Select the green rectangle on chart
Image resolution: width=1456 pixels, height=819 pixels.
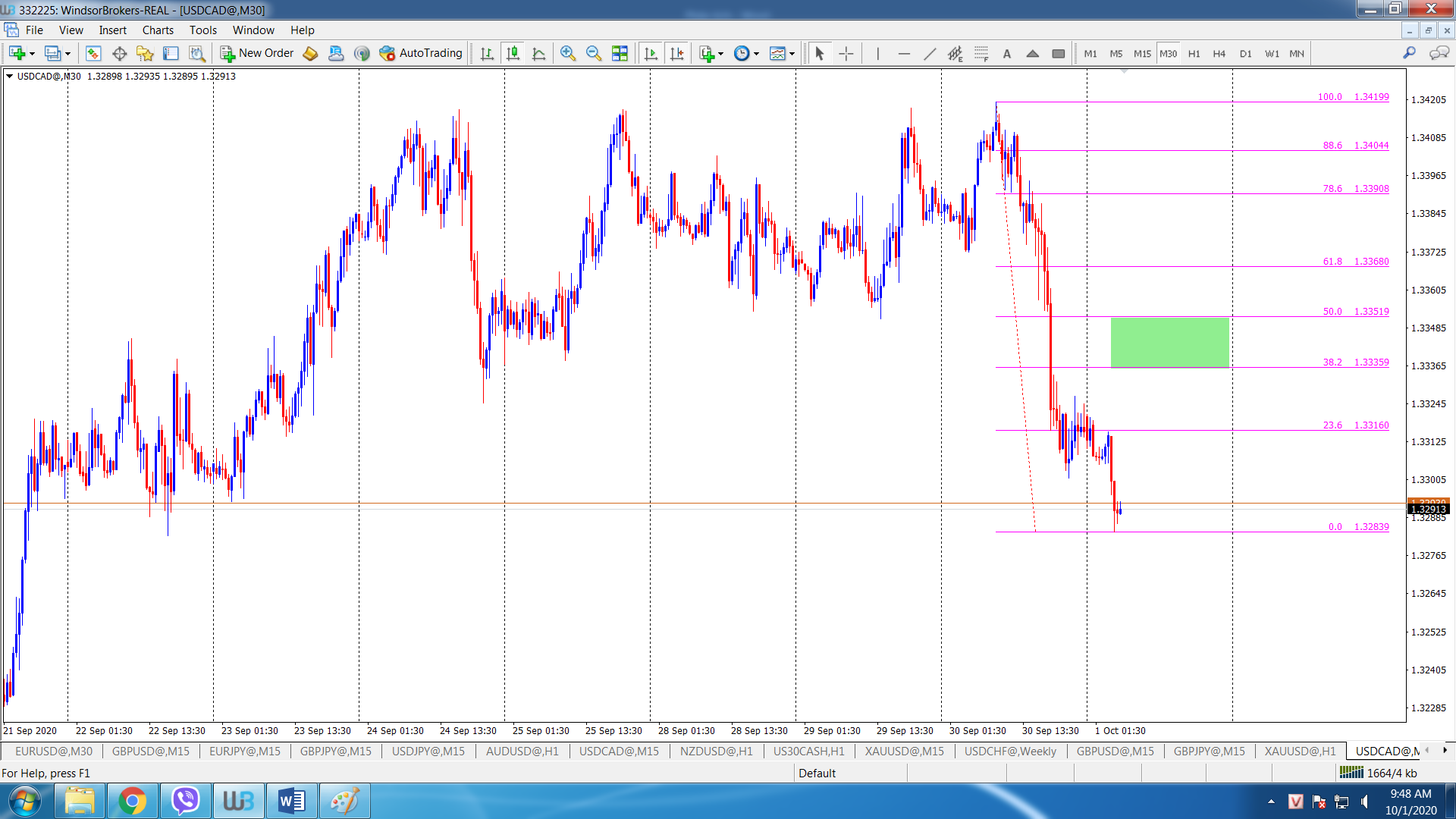click(x=1170, y=342)
